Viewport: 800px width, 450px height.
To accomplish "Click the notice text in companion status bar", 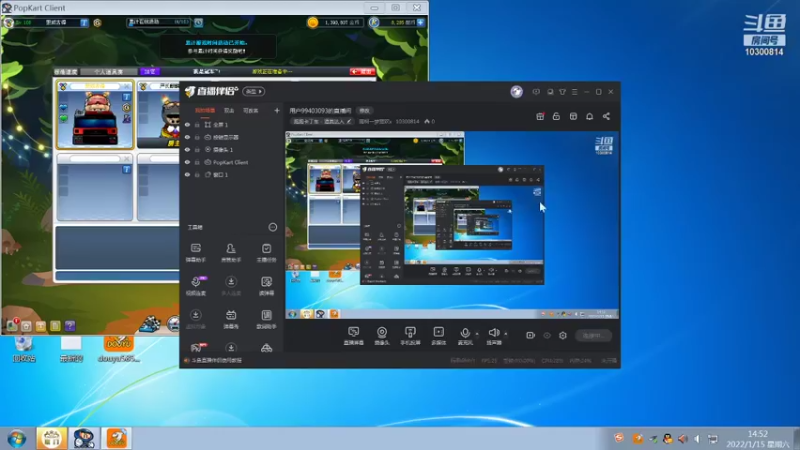I will [217, 360].
